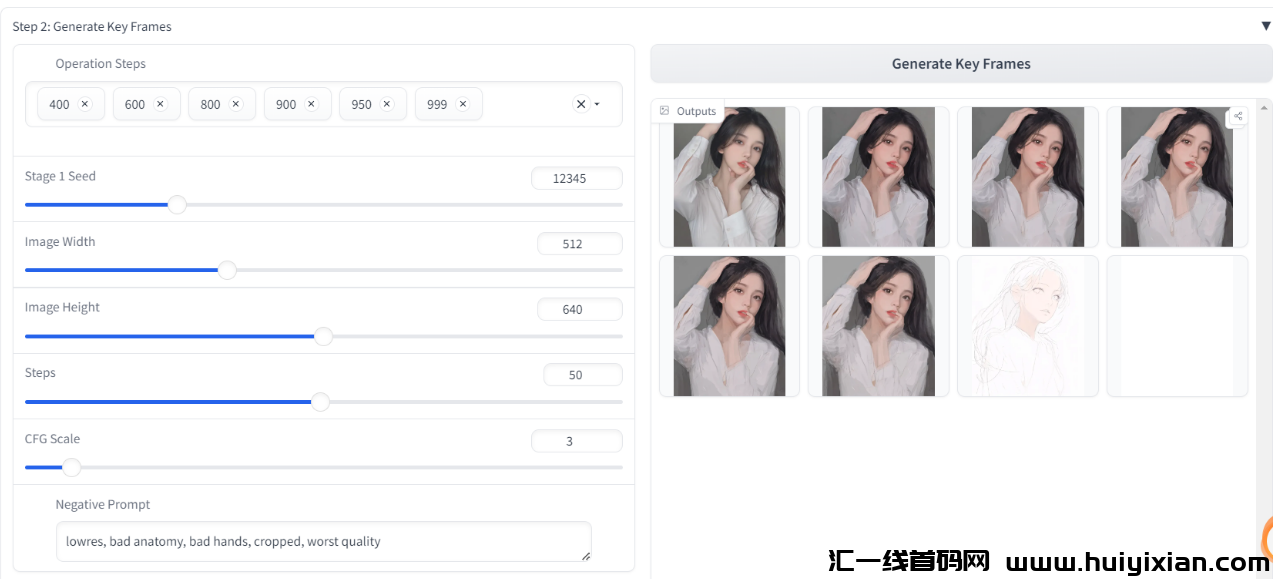Click the CFG Scale slider handle

[71, 467]
